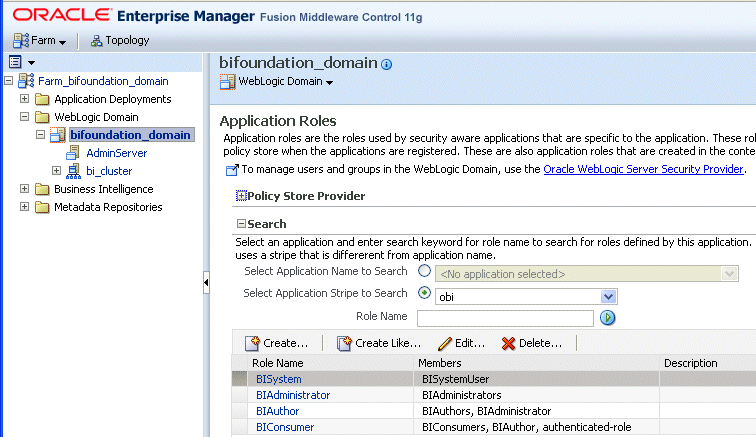
Task: Click the Oracle logo
Action: [x=62, y=15]
